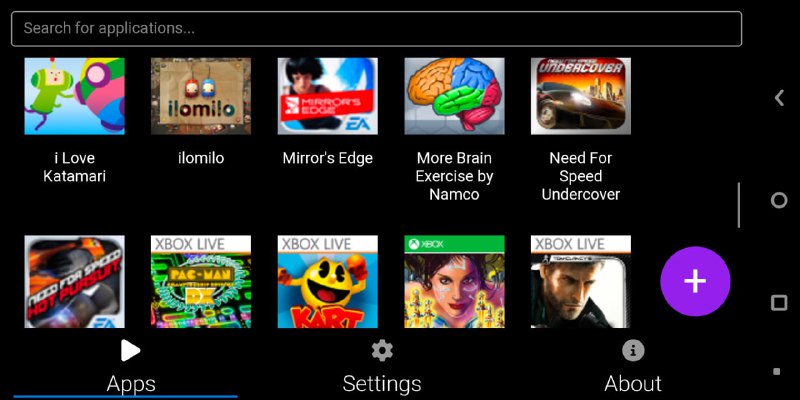Open the Tom Clancy Xbox Live tile
The image size is (800, 400).
coord(581,282)
